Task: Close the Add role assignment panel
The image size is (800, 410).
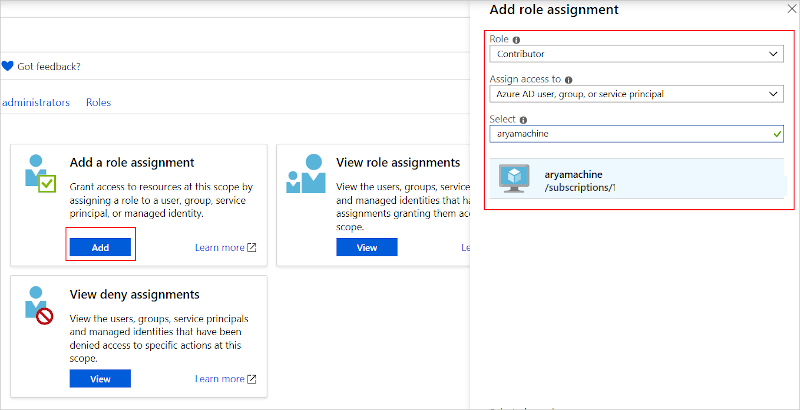Action: click(x=792, y=9)
